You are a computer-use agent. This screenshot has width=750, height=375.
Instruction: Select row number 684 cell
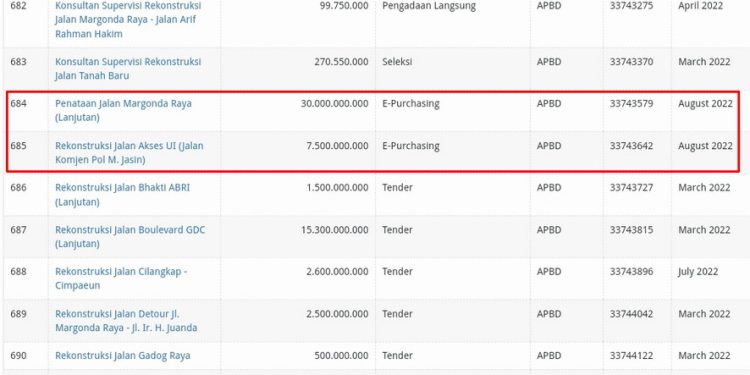(18, 103)
